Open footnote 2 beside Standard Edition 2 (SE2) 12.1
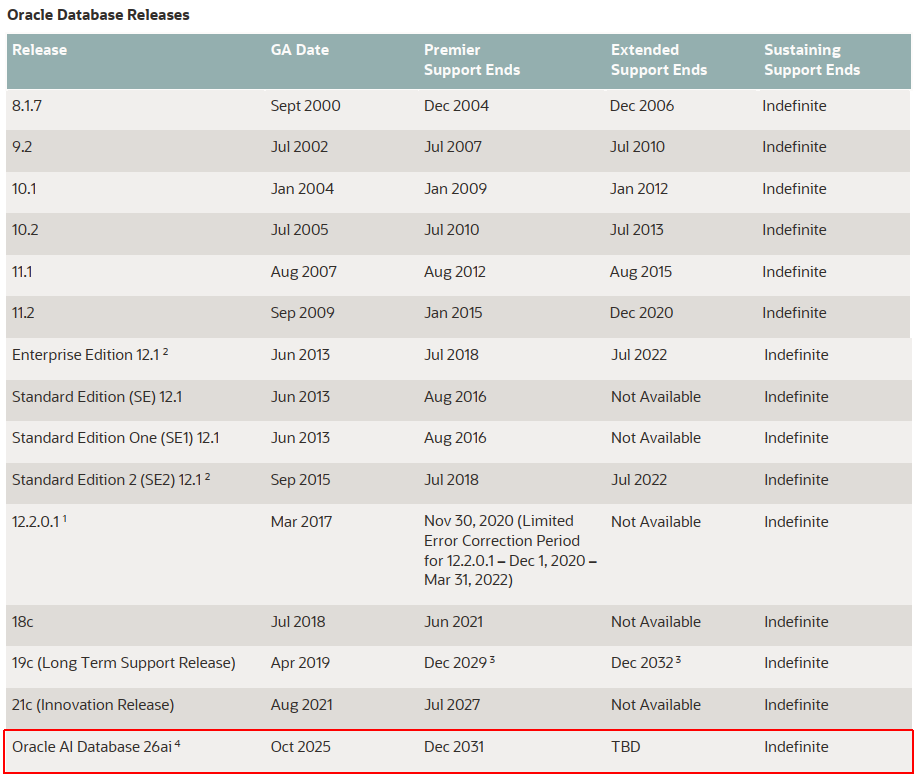Screen dimensions: 919x780 (x=206, y=476)
